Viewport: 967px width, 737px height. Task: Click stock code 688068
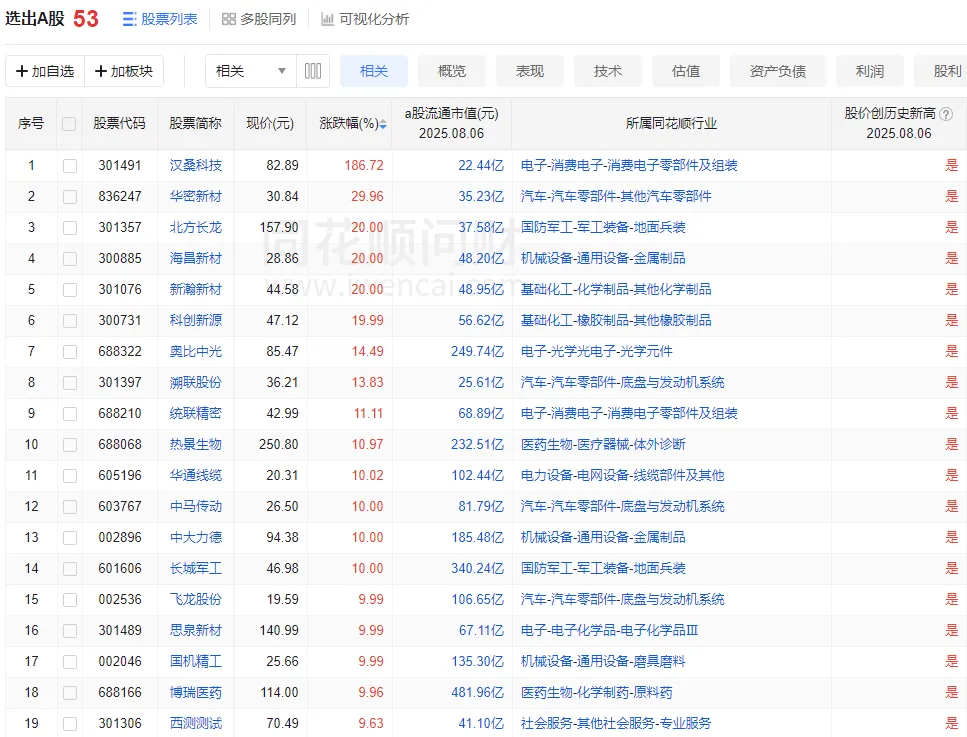[120, 445]
